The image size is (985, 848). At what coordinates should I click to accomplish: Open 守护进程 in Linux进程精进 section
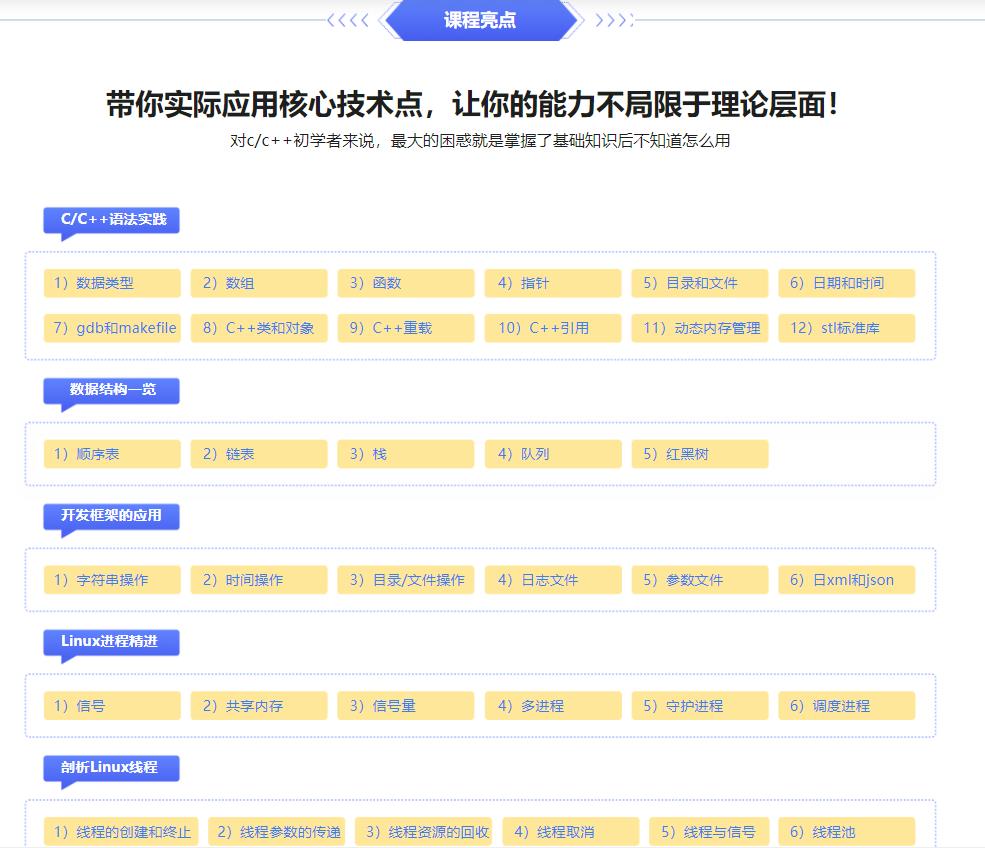click(x=698, y=705)
